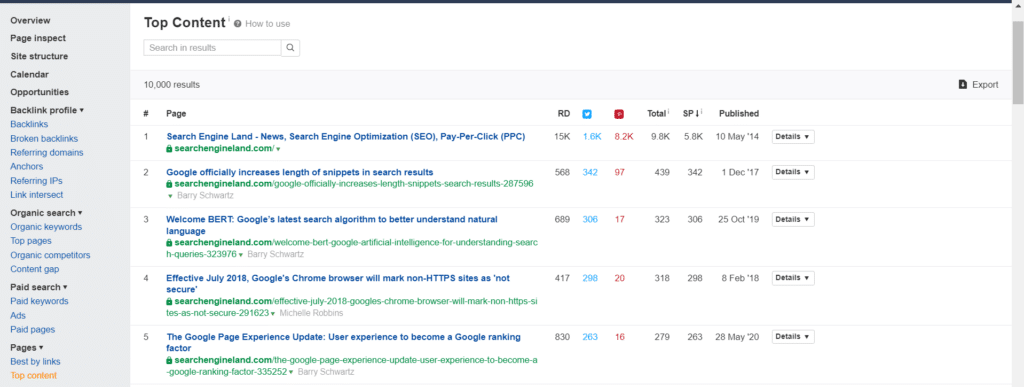The height and width of the screenshot is (387, 1024).
Task: Sort by the RD column header
Action: point(564,114)
